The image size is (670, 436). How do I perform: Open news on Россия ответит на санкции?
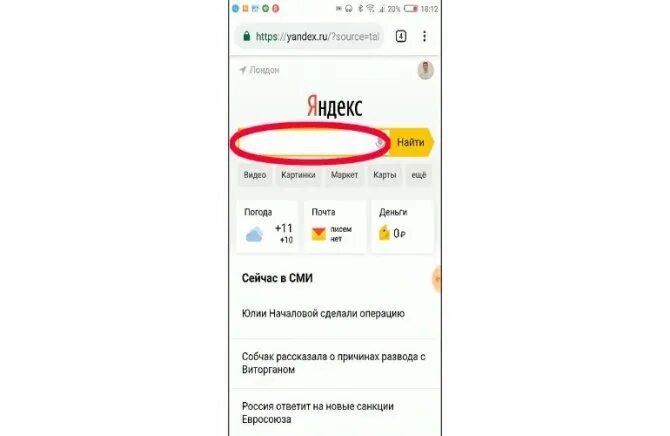coord(317,412)
